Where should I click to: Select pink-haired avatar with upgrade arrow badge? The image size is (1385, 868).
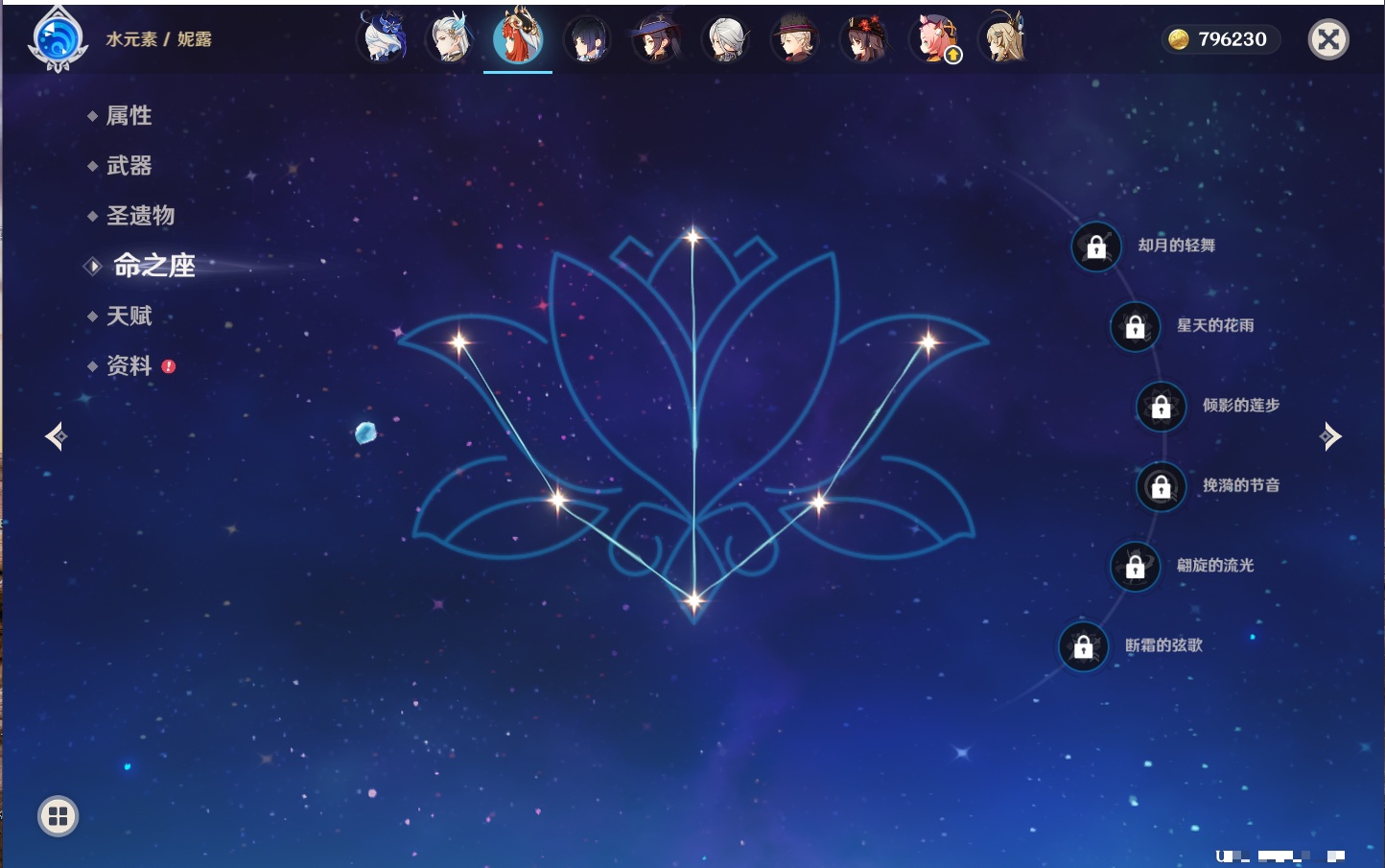pos(935,39)
